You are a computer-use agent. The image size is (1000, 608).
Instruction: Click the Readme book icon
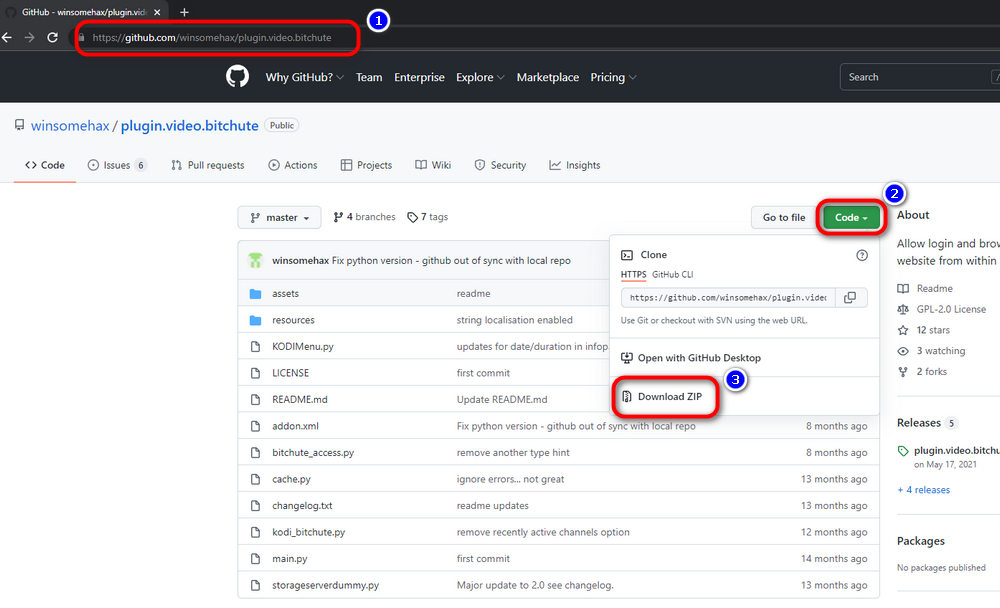(903, 288)
